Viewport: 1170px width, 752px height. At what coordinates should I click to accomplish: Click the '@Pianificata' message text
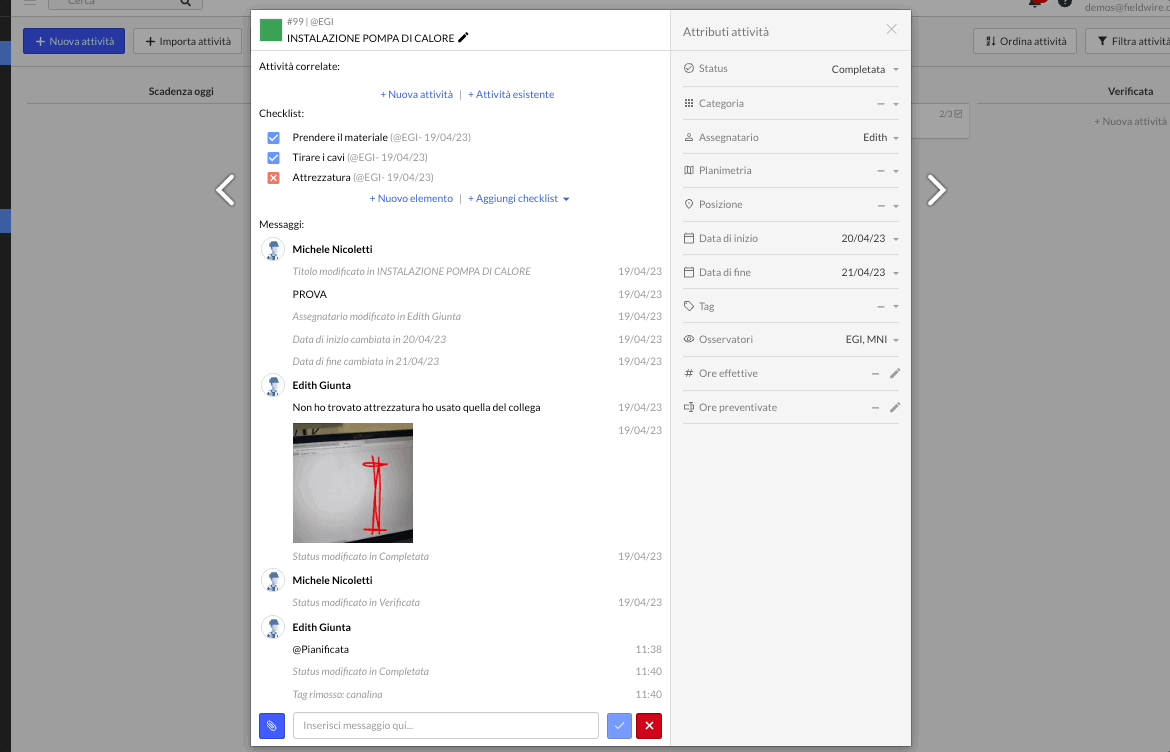tap(321, 649)
